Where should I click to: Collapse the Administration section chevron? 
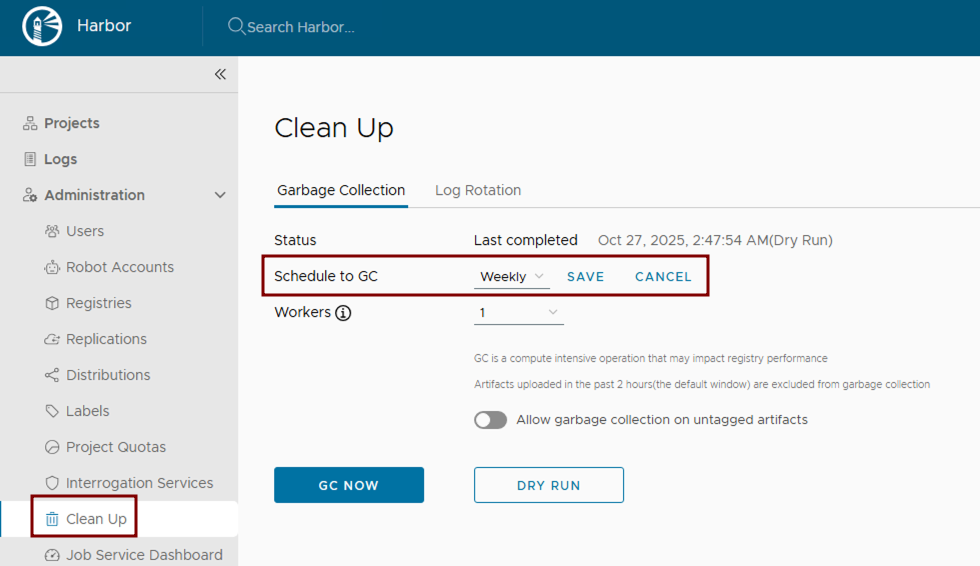click(220, 195)
